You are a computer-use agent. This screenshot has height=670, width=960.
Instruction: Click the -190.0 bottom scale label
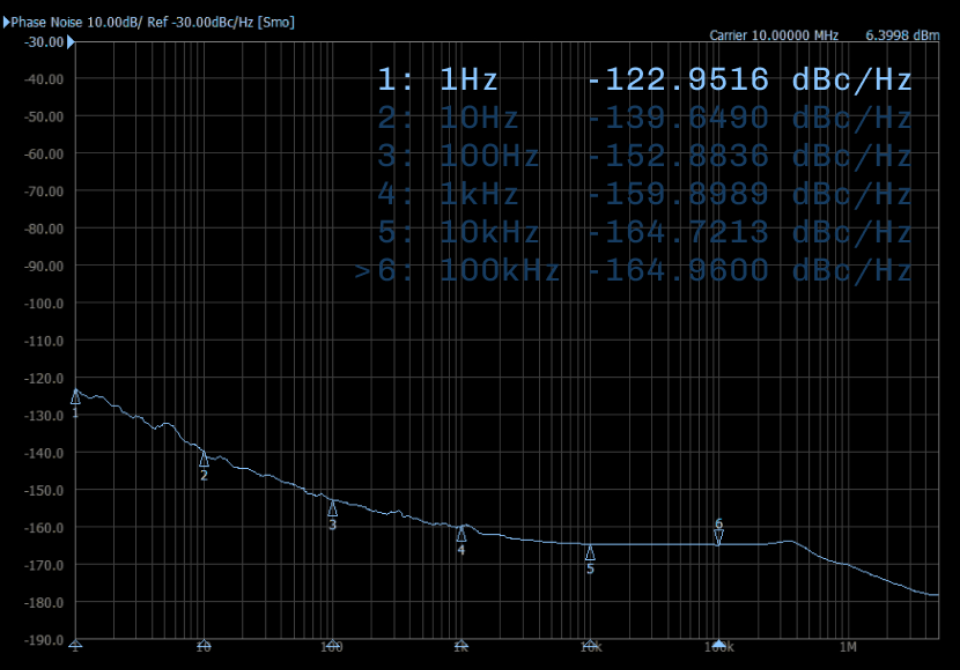point(42,639)
